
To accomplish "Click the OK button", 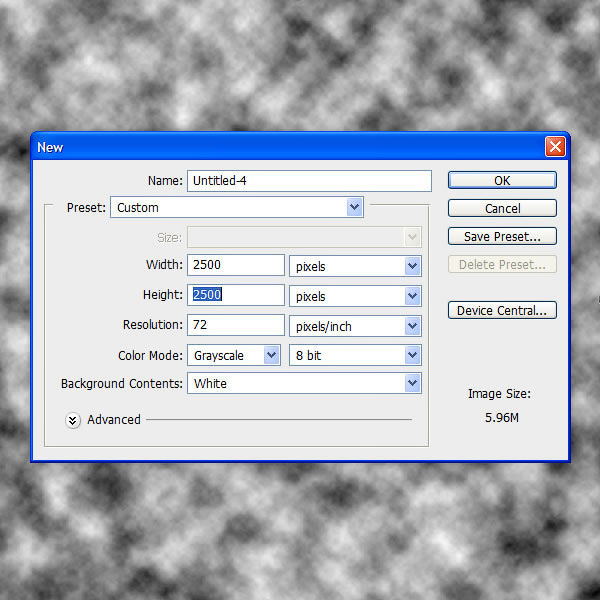I will tap(502, 180).
